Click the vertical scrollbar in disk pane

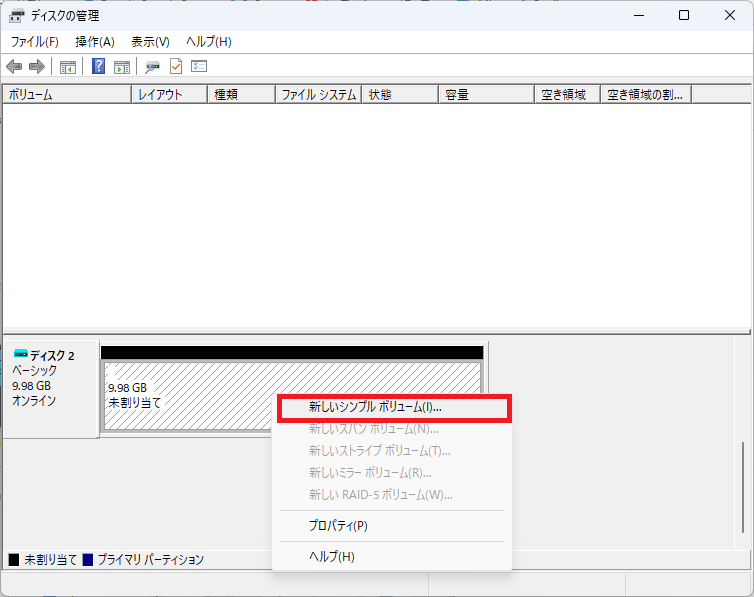[x=742, y=486]
